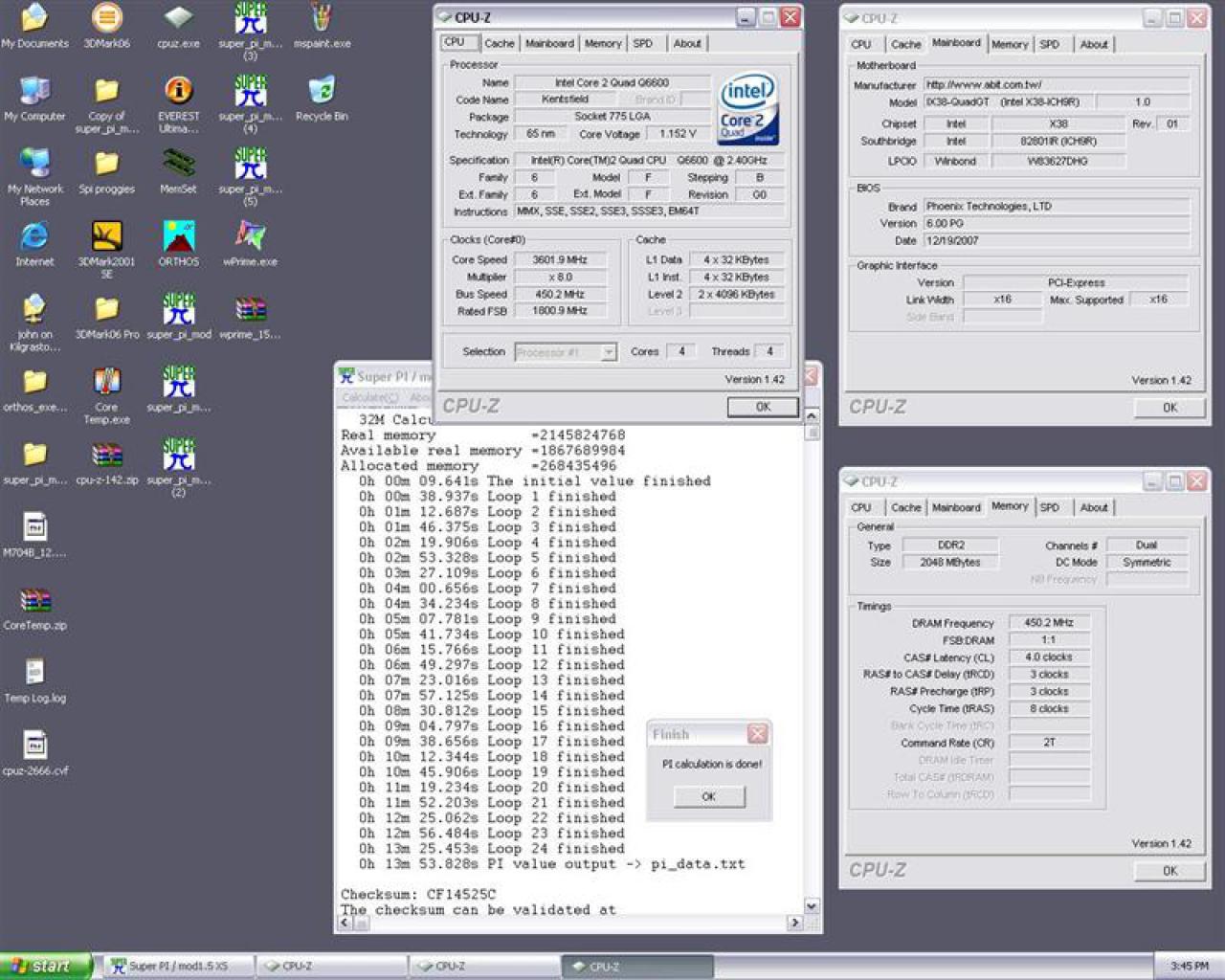
Task: Select the cpuz.exe desktop icon
Action: click(178, 25)
